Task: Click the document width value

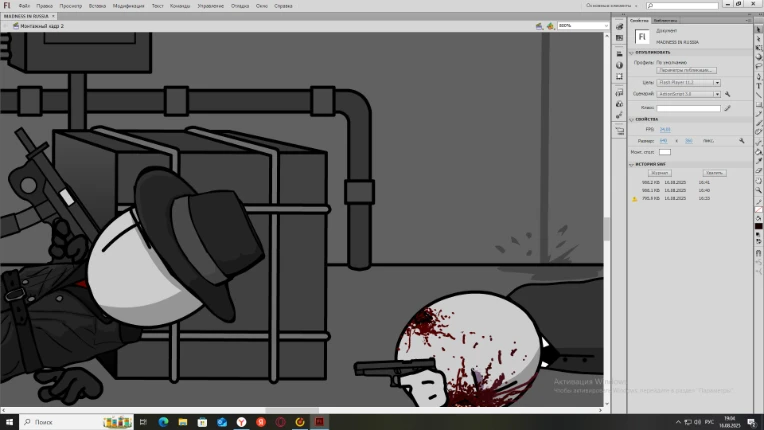Action: click(x=663, y=141)
